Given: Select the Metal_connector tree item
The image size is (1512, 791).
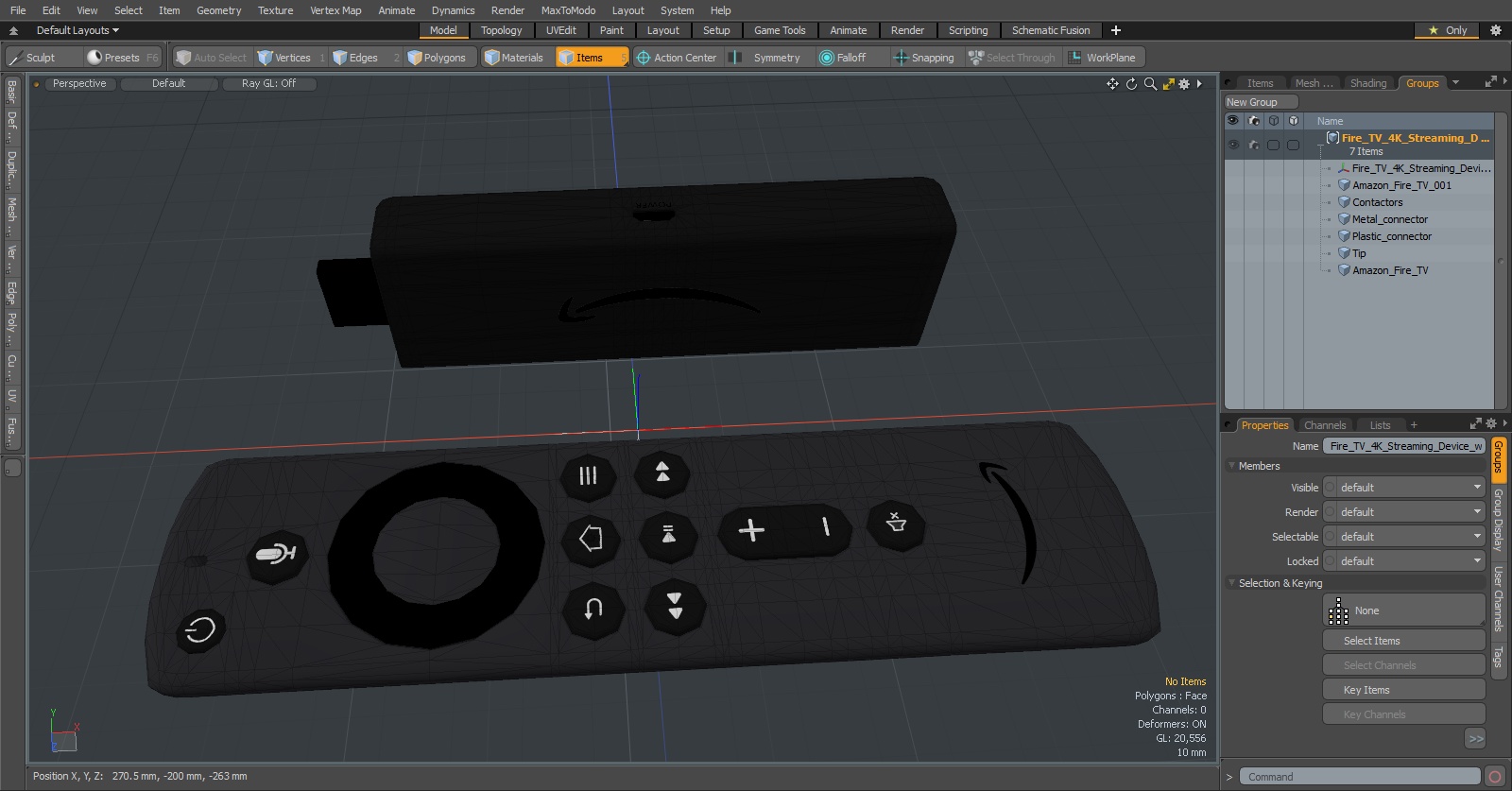Looking at the screenshot, I should click(x=1389, y=219).
